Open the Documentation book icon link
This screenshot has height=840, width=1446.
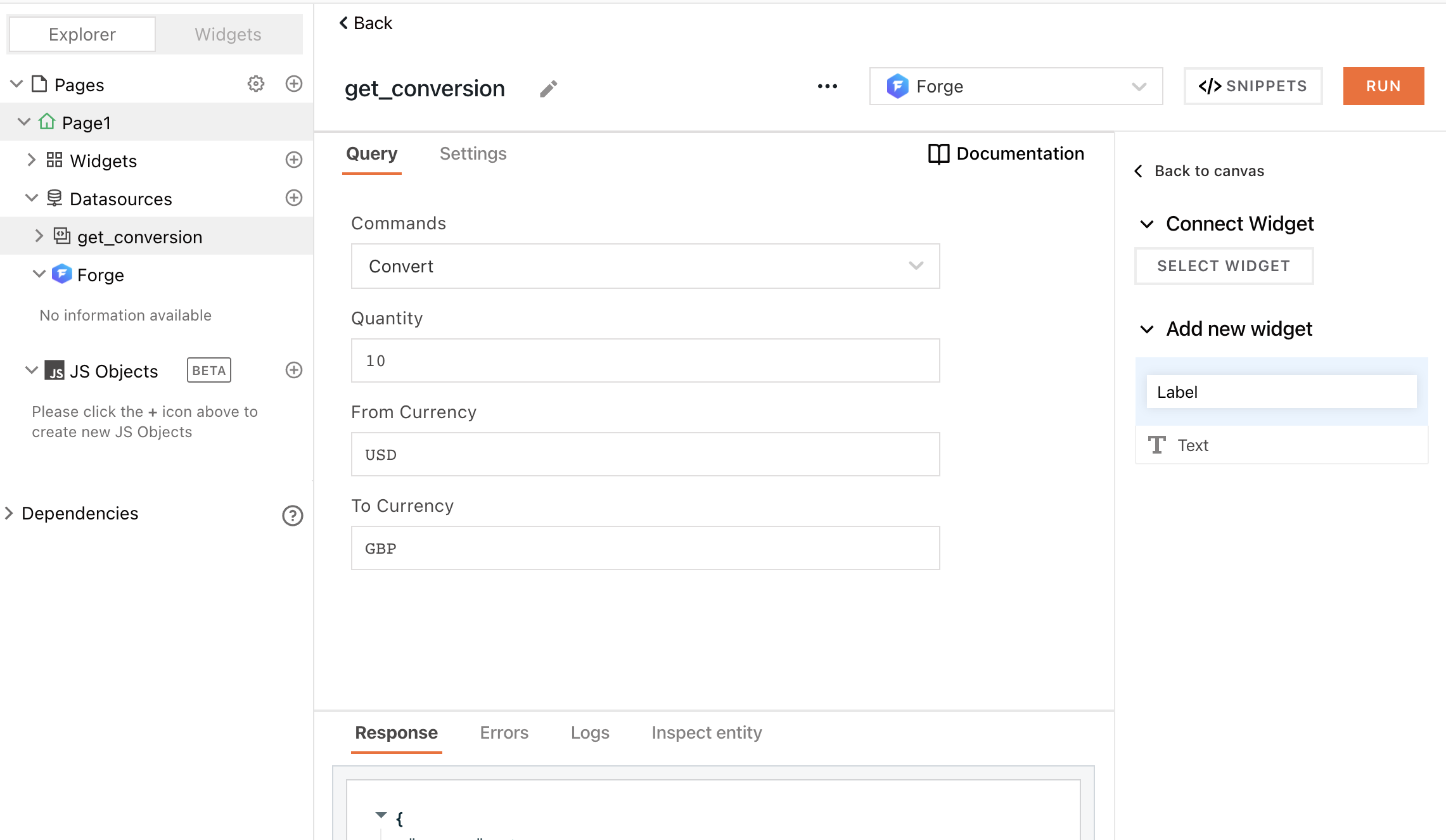(x=938, y=154)
